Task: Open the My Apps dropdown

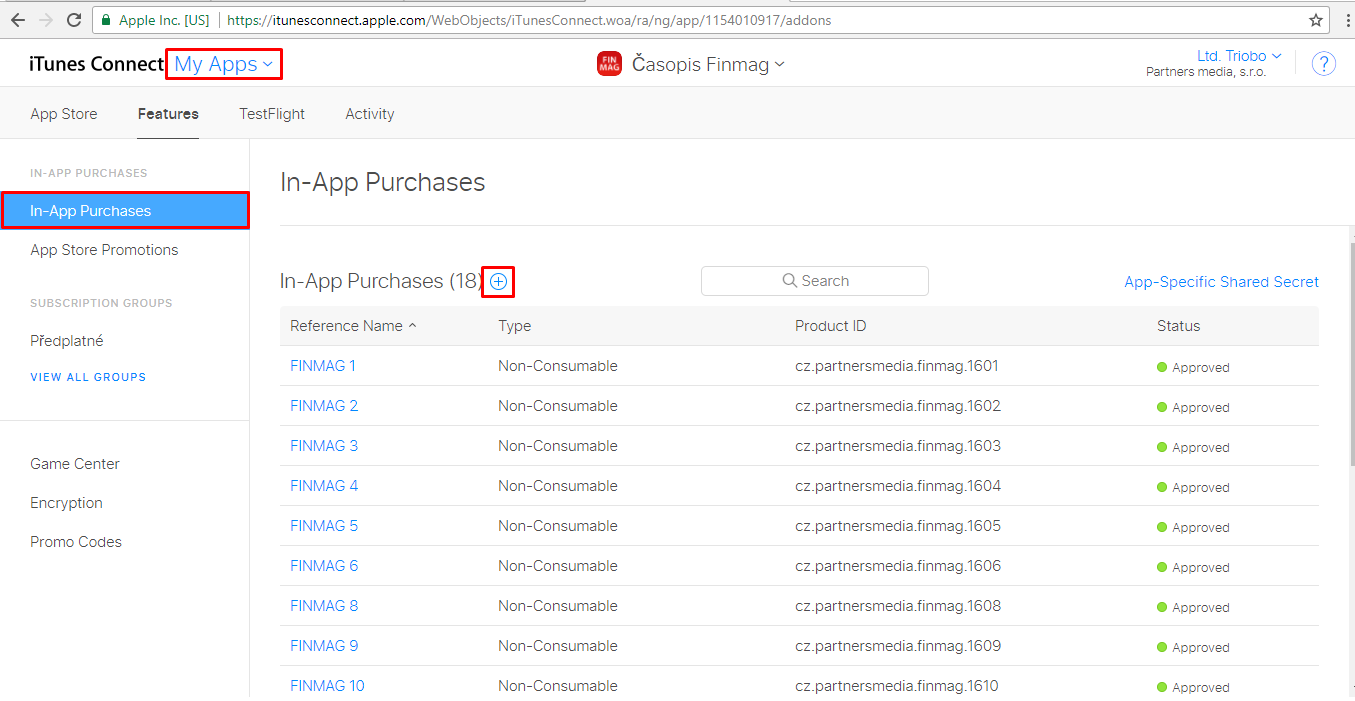Action: (223, 65)
